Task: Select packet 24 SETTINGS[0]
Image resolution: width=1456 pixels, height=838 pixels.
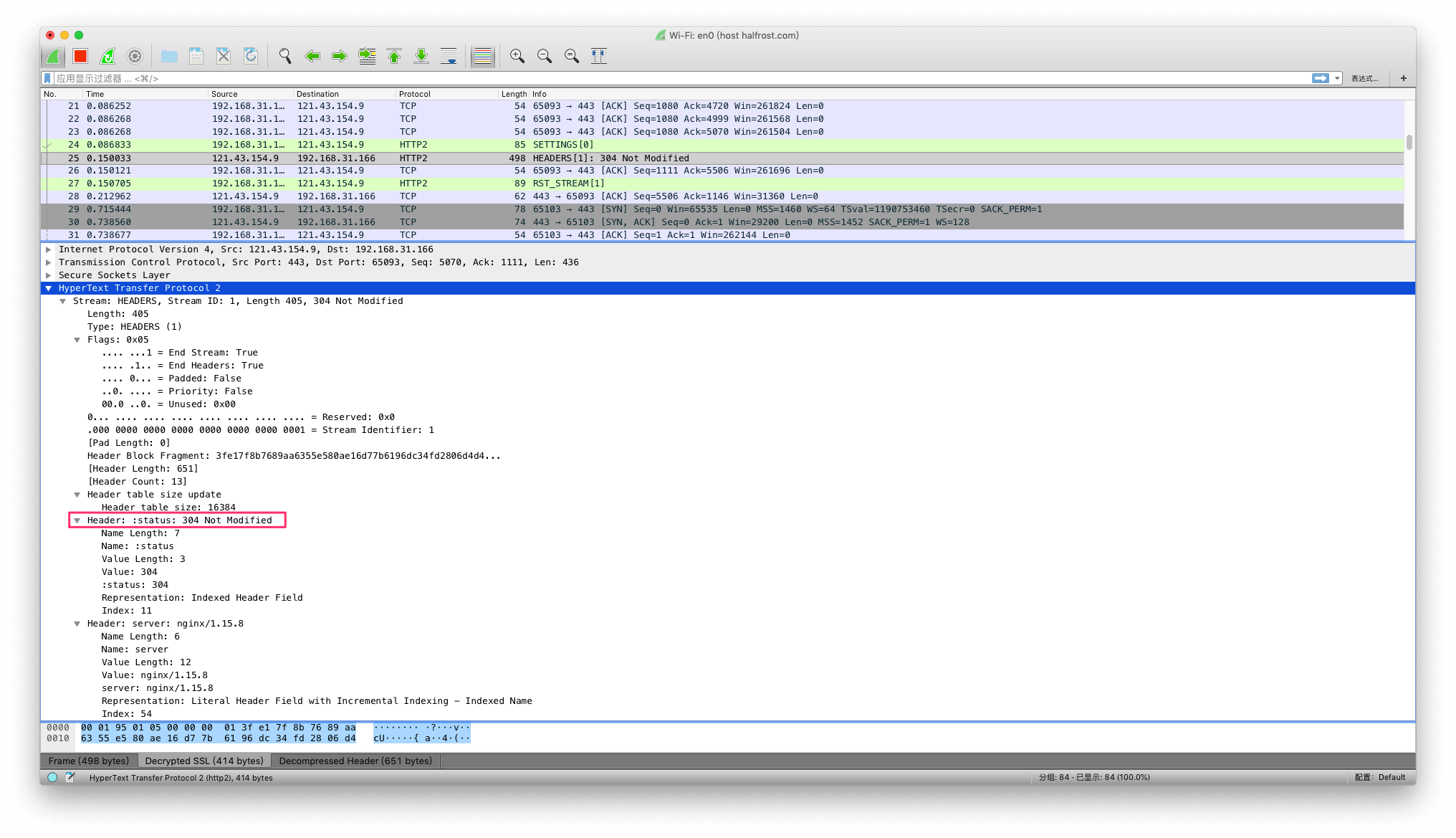Action: pos(722,145)
